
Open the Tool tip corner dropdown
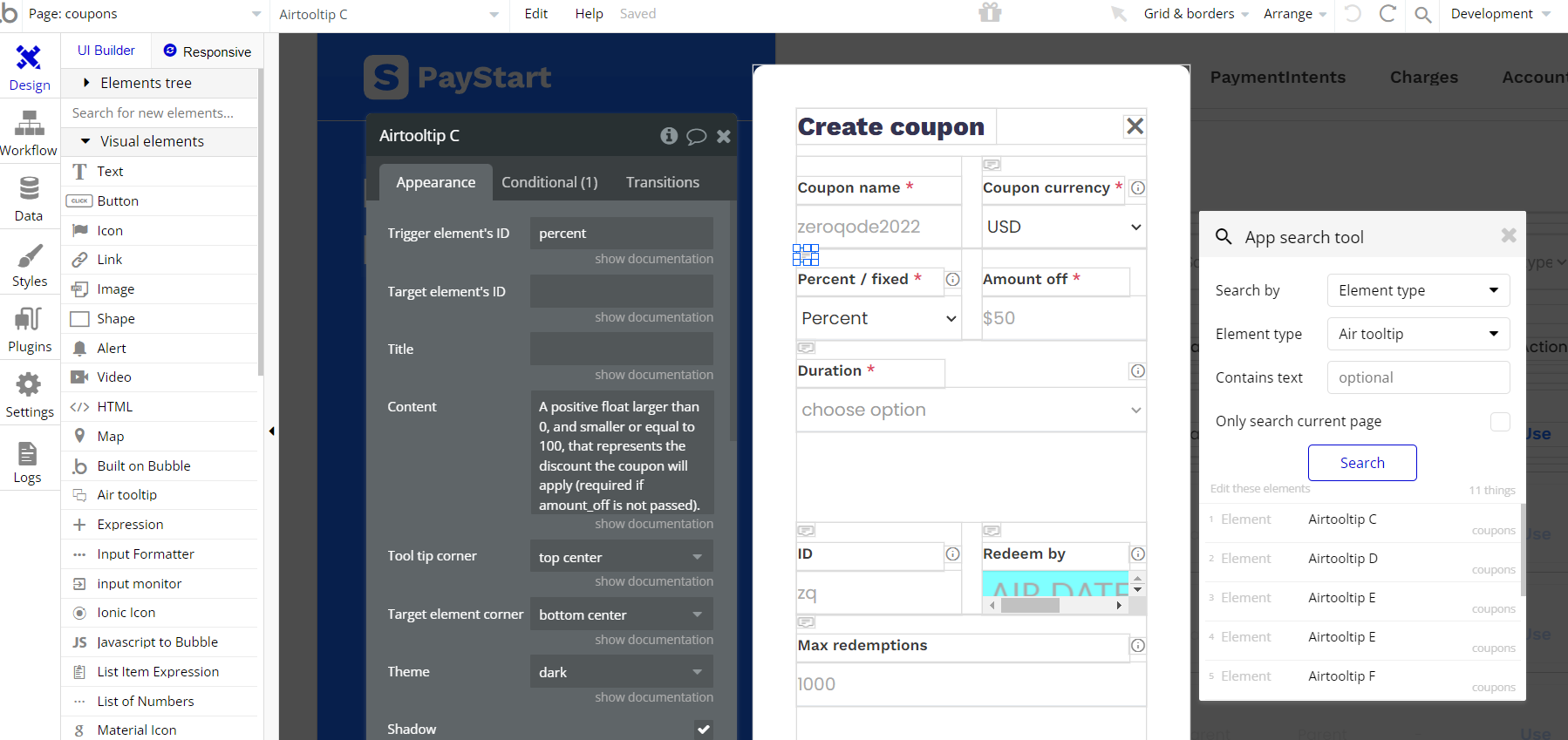(x=621, y=557)
